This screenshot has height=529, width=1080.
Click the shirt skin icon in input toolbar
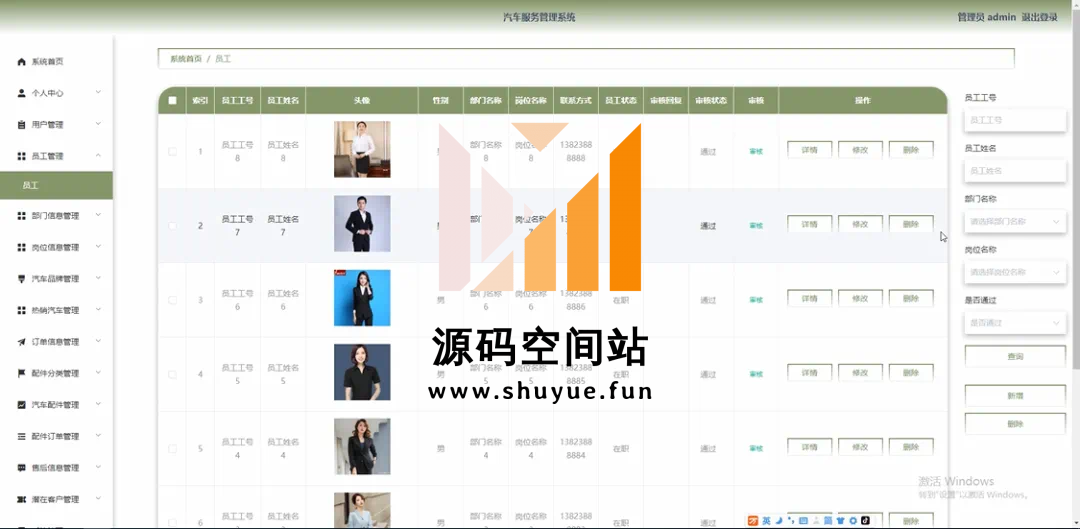click(x=840, y=521)
